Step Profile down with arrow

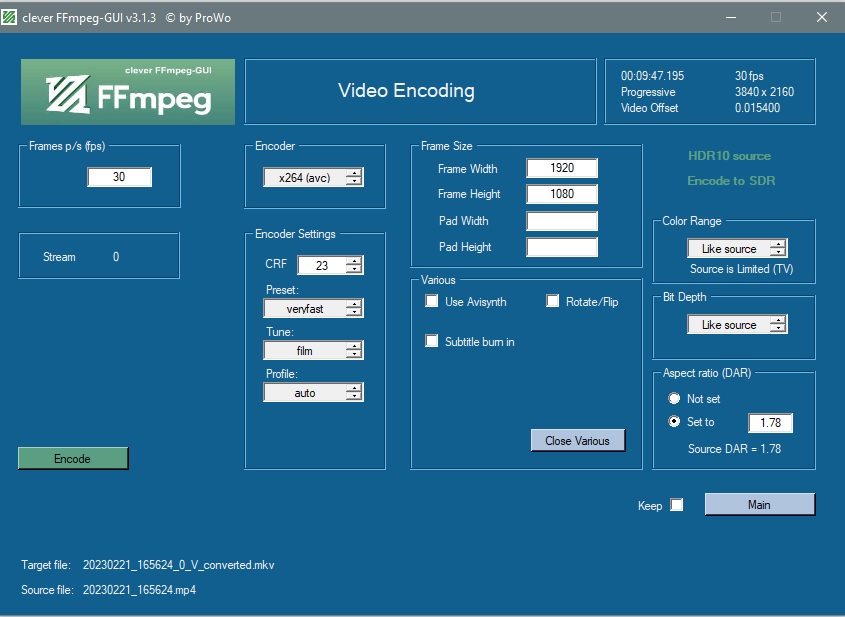point(354,397)
